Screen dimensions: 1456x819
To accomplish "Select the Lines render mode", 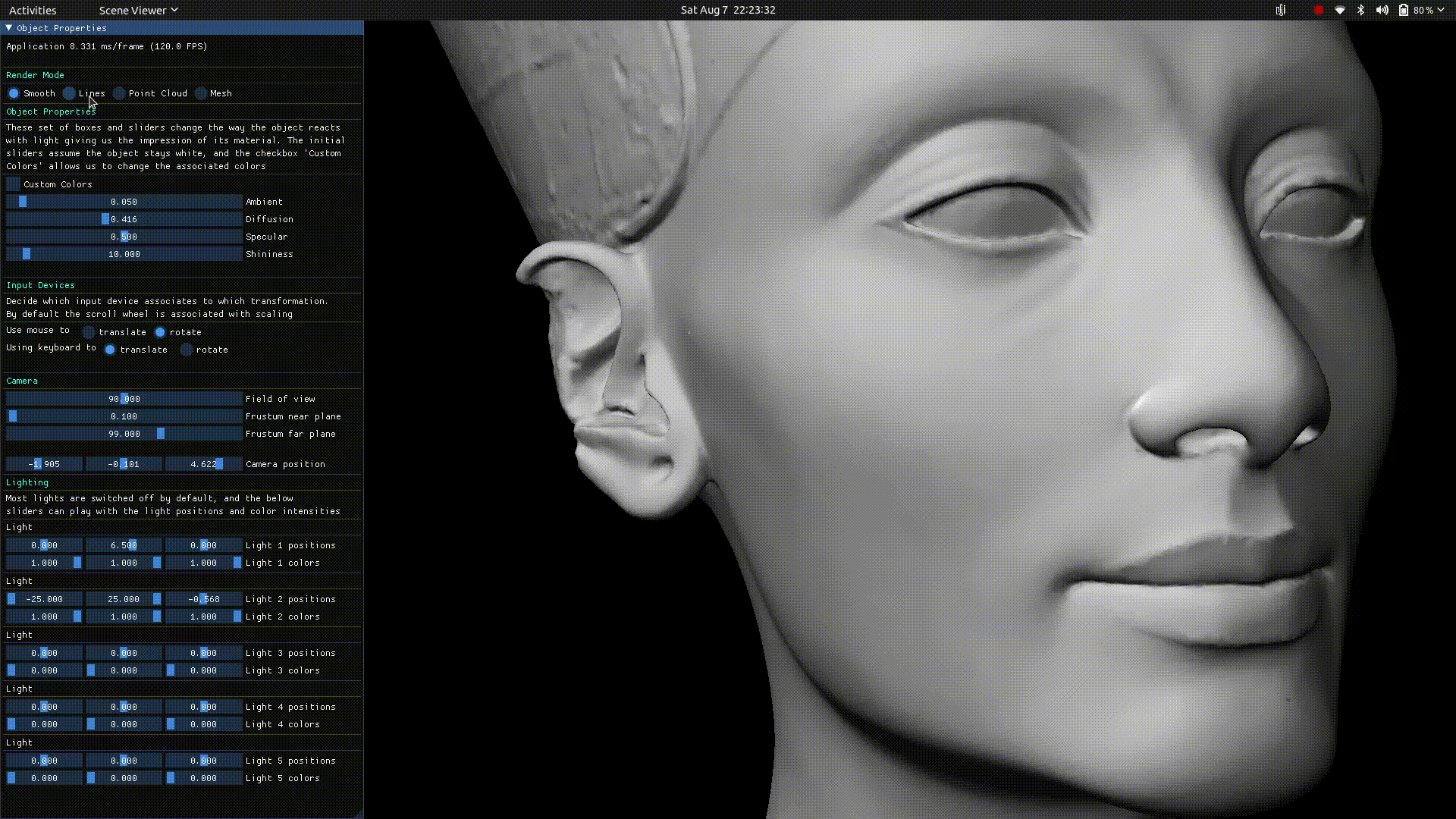I will point(70,93).
